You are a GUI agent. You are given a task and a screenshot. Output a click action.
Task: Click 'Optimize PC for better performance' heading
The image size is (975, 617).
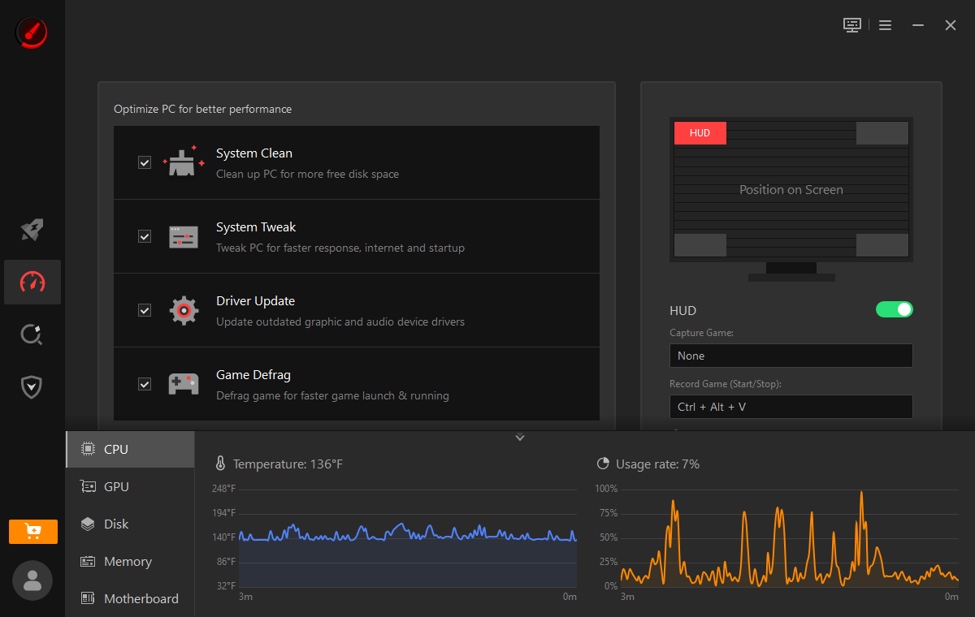203,109
